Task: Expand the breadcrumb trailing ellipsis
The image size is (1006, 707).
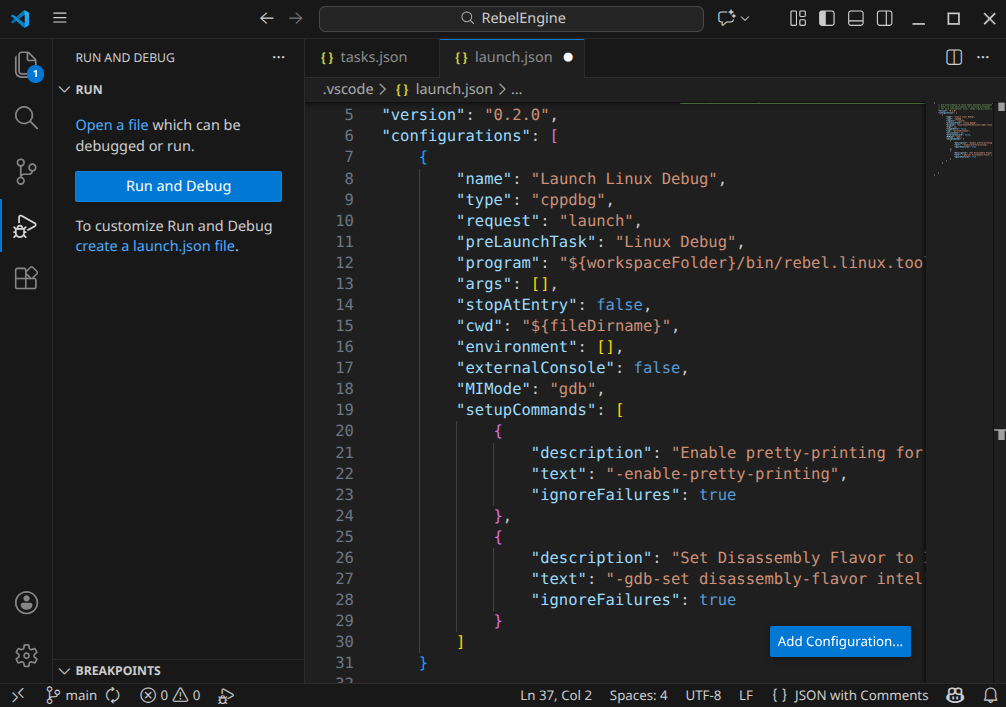Action: pos(516,89)
